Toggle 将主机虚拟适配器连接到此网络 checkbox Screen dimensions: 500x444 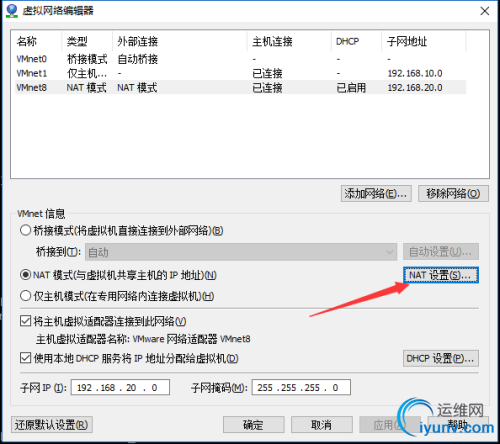(26, 321)
